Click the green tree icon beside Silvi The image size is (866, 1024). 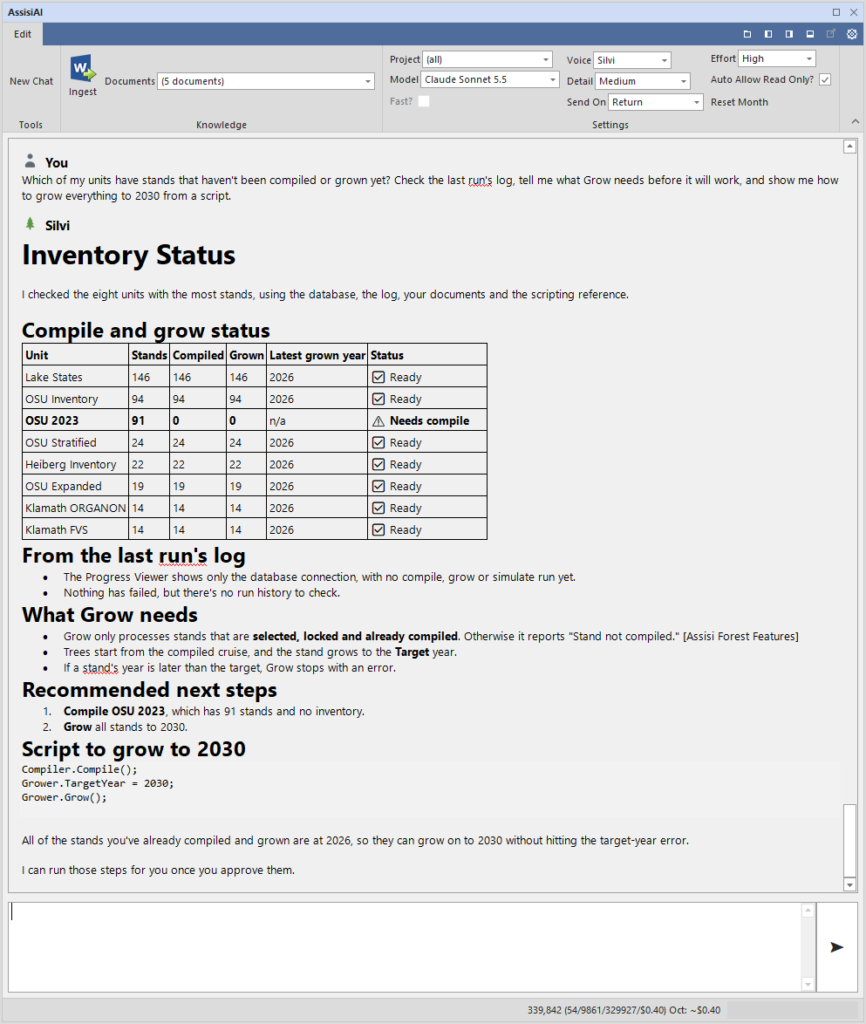[x=30, y=224]
